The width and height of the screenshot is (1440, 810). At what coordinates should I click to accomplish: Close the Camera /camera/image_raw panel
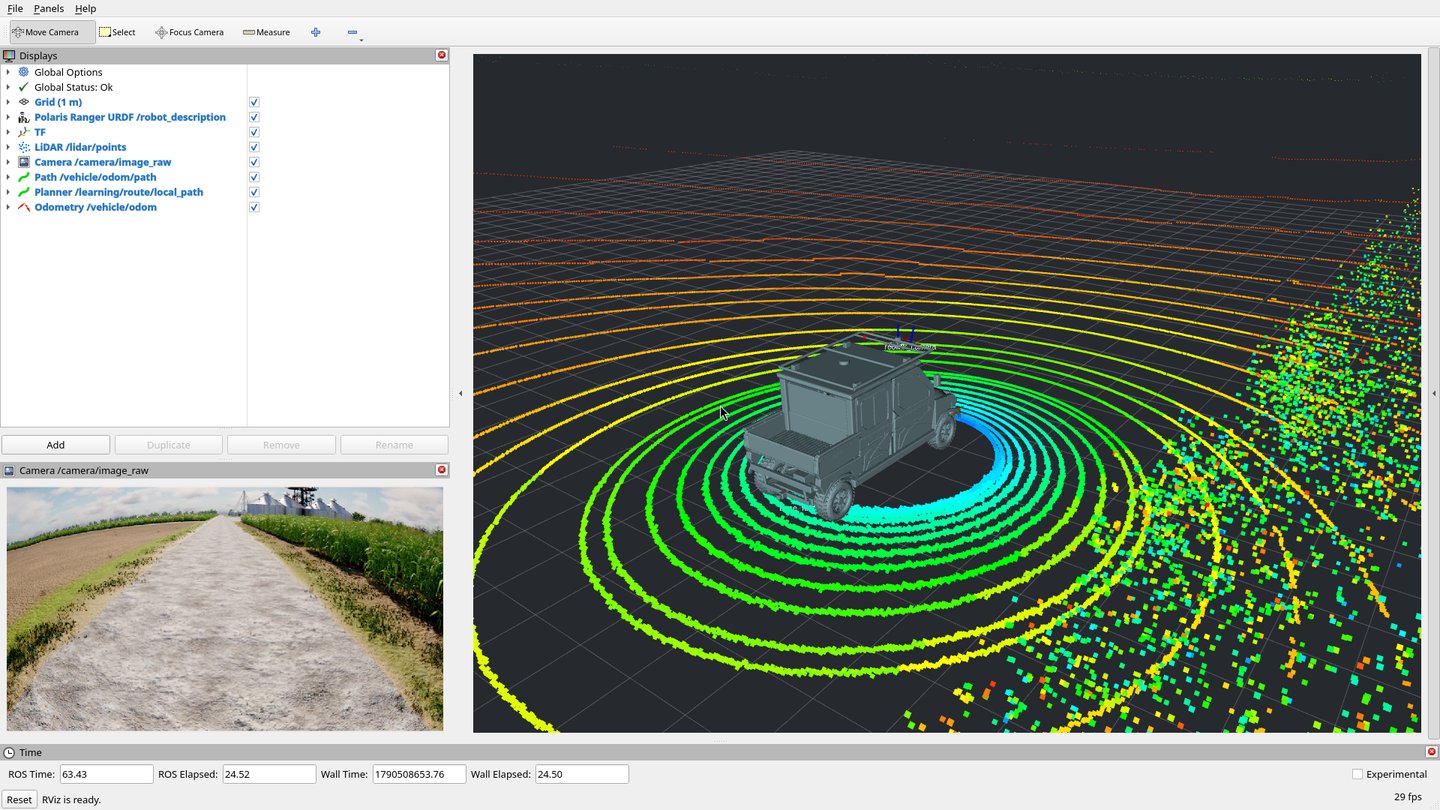tap(442, 470)
